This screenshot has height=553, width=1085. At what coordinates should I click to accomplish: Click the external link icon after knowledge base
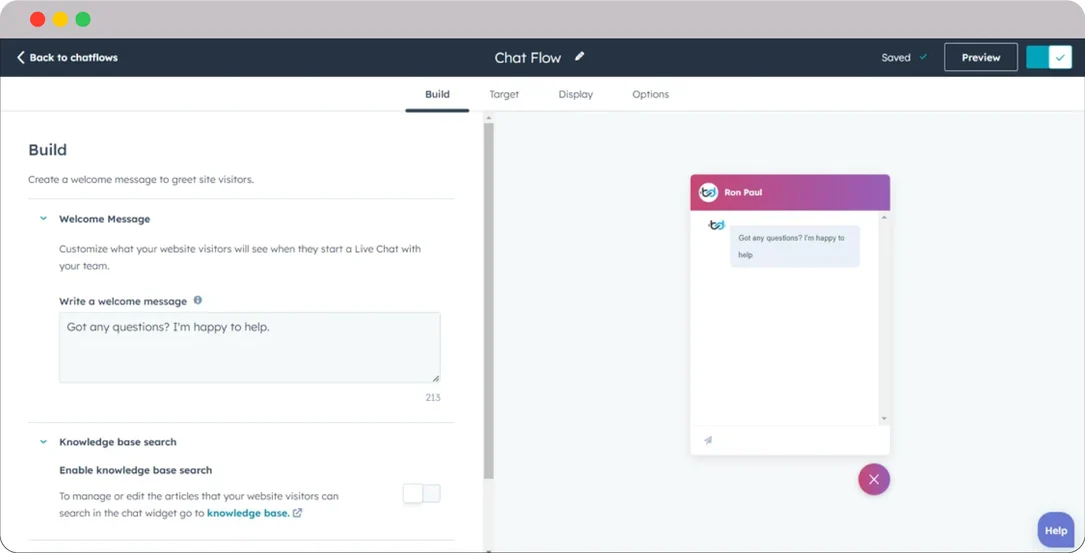[298, 513]
